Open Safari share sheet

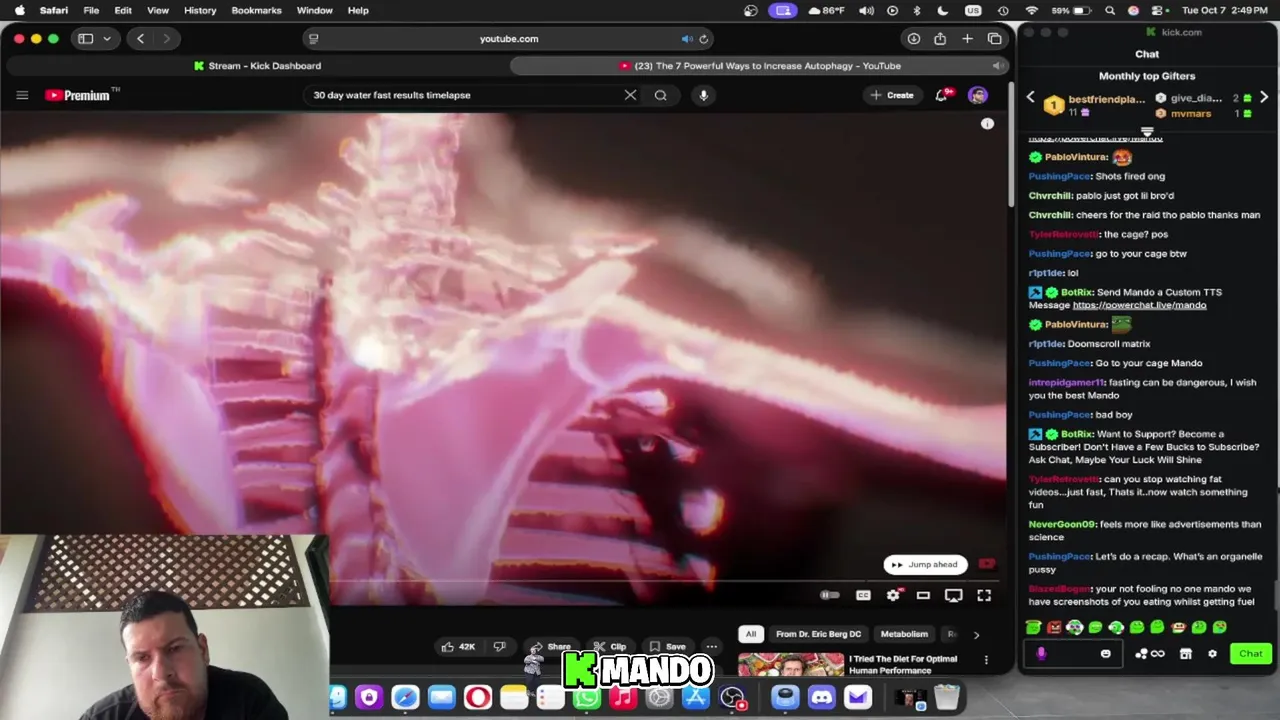point(940,39)
